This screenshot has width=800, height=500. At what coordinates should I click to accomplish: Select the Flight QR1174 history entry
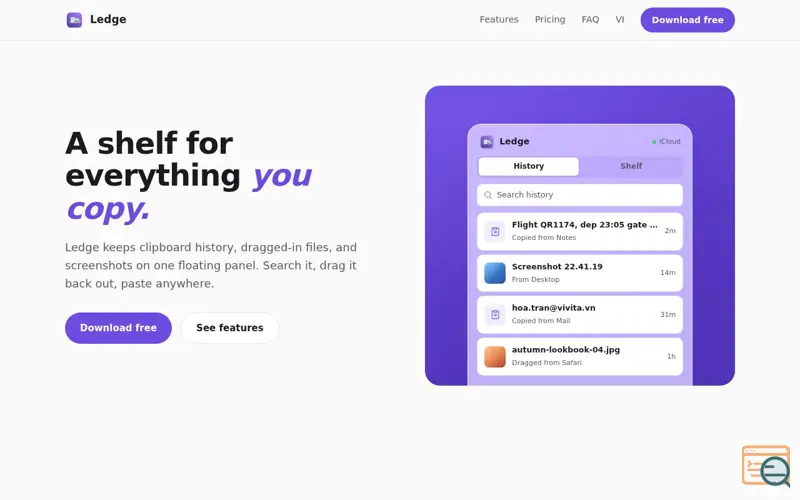point(580,231)
